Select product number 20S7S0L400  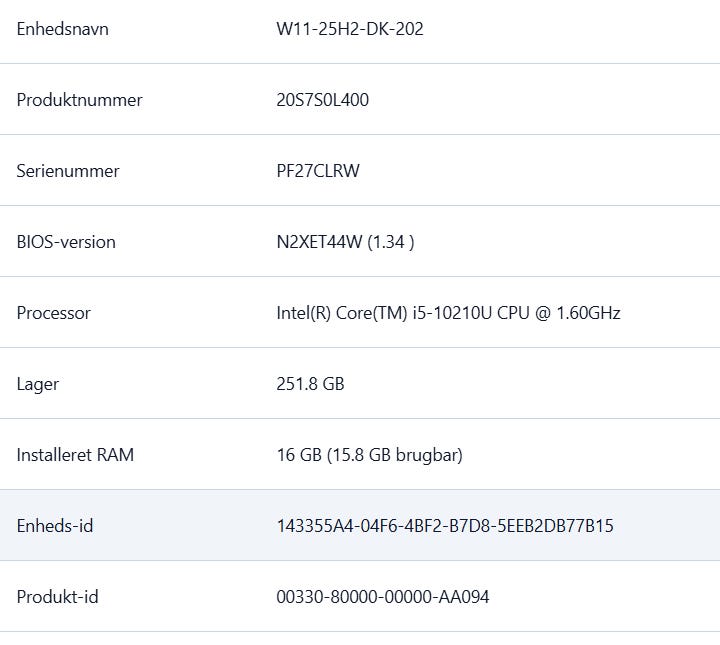[x=322, y=100]
